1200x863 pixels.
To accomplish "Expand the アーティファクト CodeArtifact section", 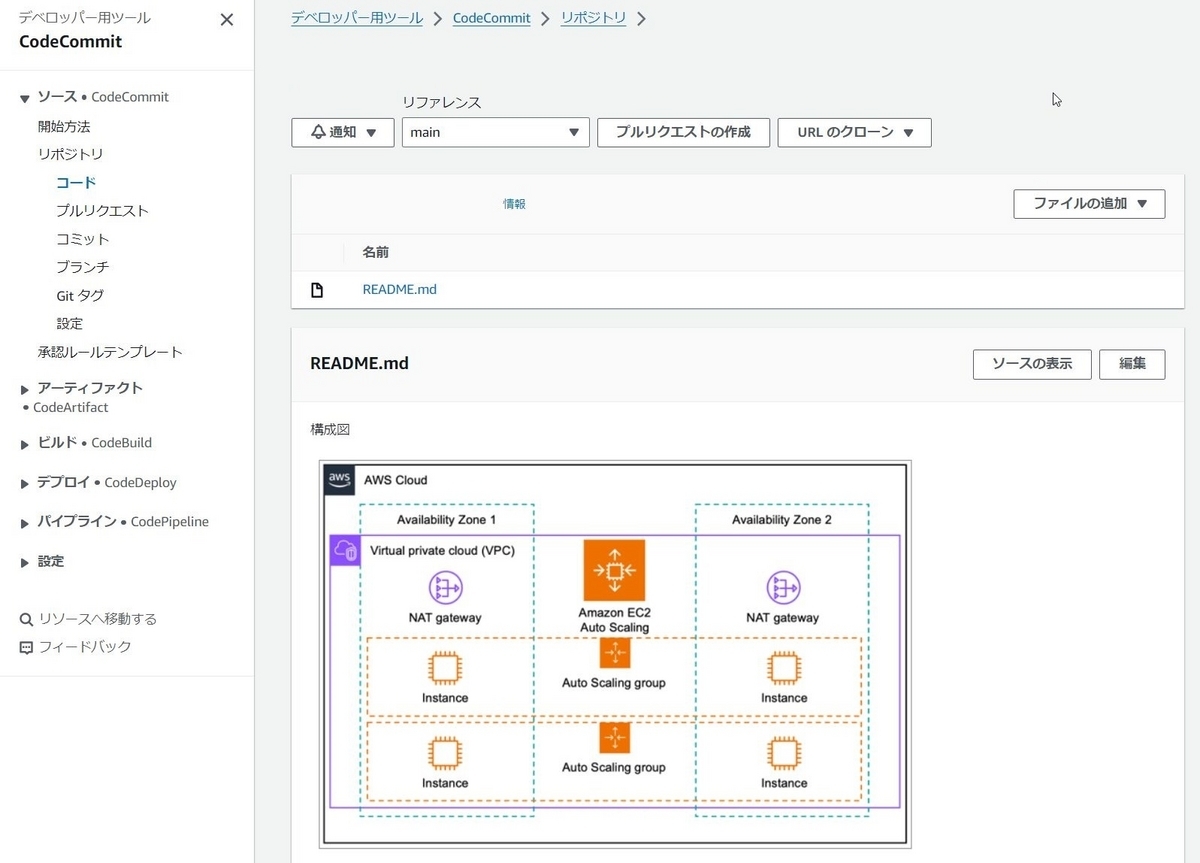I will (x=25, y=389).
